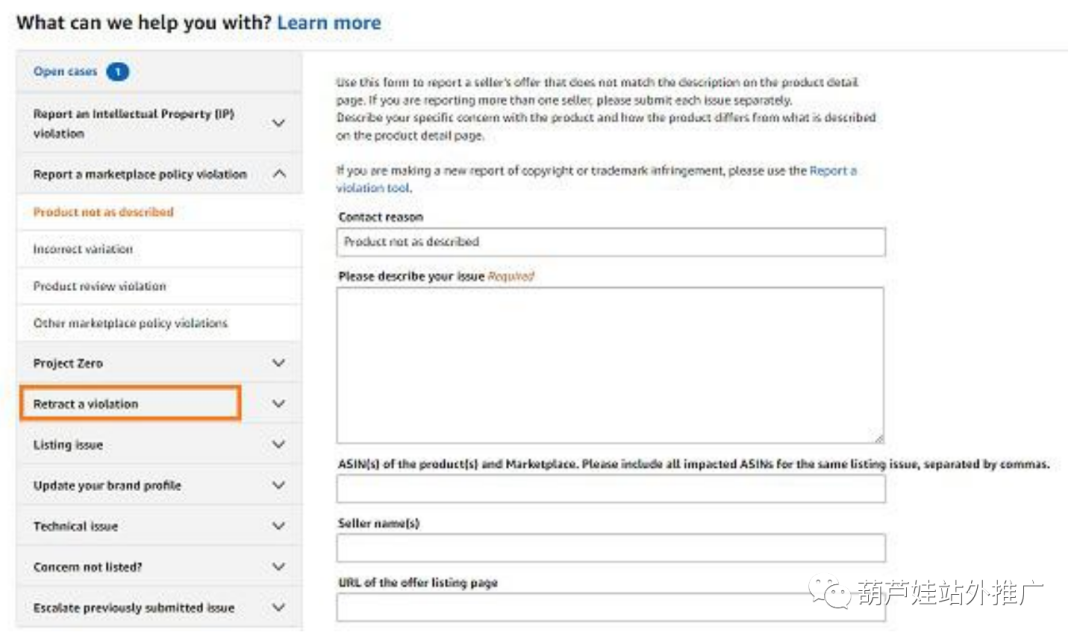Open Other marketplace policy violations
1080x641 pixels.
tap(130, 323)
